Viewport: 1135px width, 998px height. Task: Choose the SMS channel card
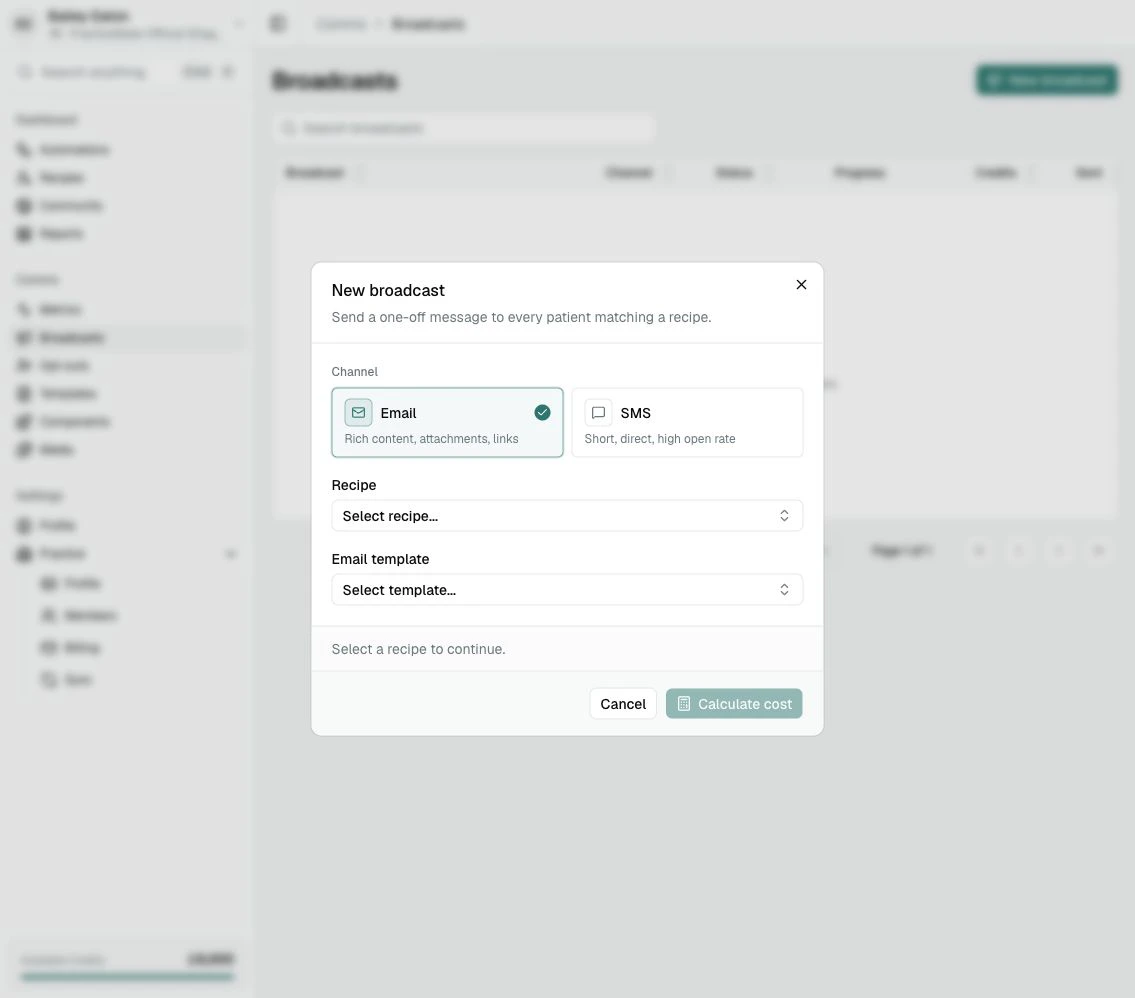pos(687,423)
